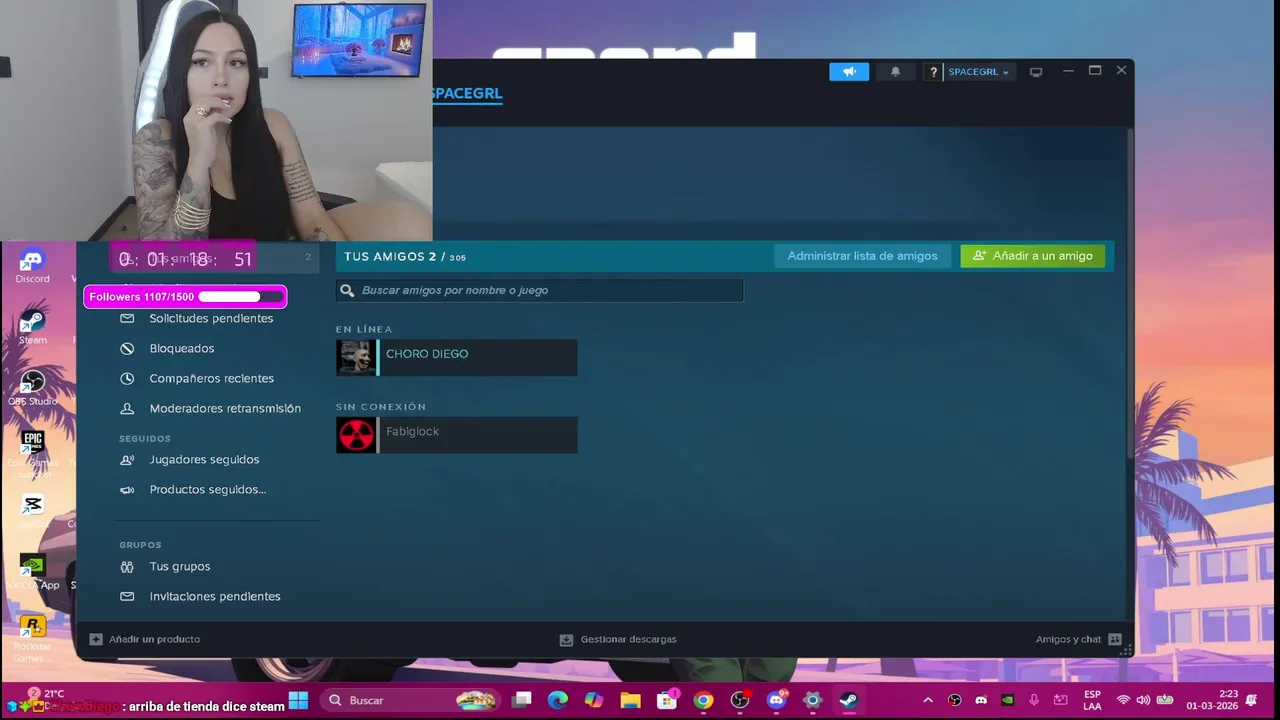Open Epic Games Launcher desktop shortcut
The height and width of the screenshot is (720, 1280).
pos(32,452)
